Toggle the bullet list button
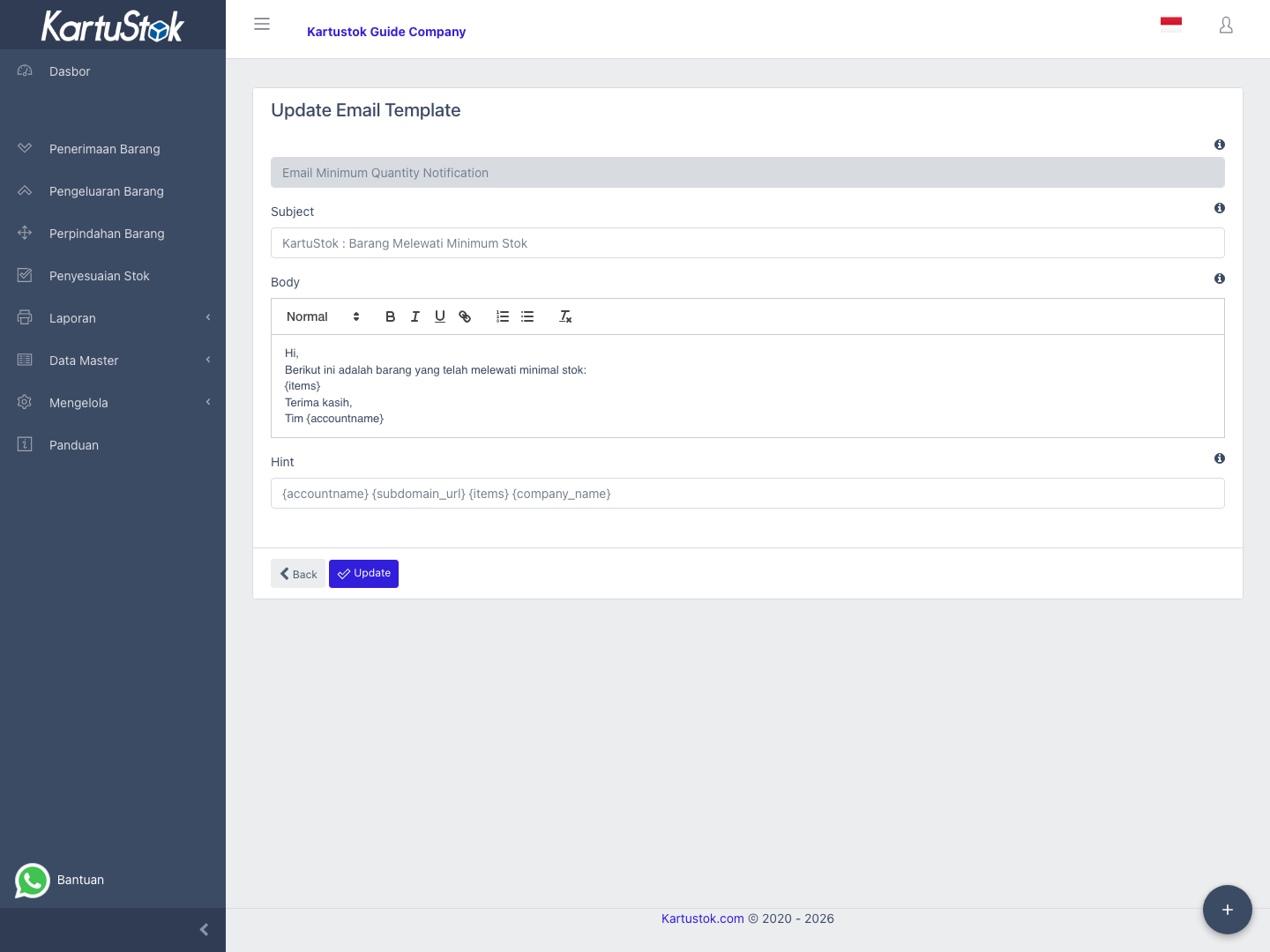The width and height of the screenshot is (1270, 952). [527, 316]
